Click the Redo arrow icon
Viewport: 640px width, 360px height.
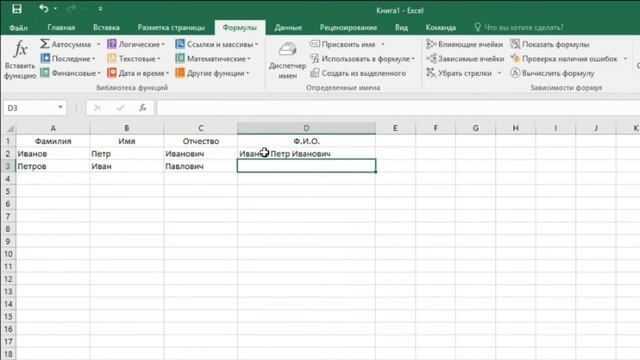click(x=71, y=9)
